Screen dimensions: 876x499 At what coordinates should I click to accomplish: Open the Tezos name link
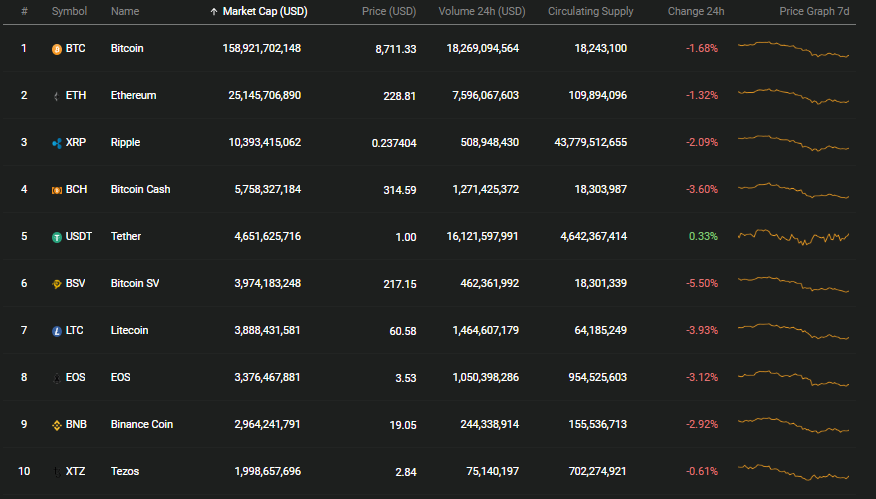[125, 471]
